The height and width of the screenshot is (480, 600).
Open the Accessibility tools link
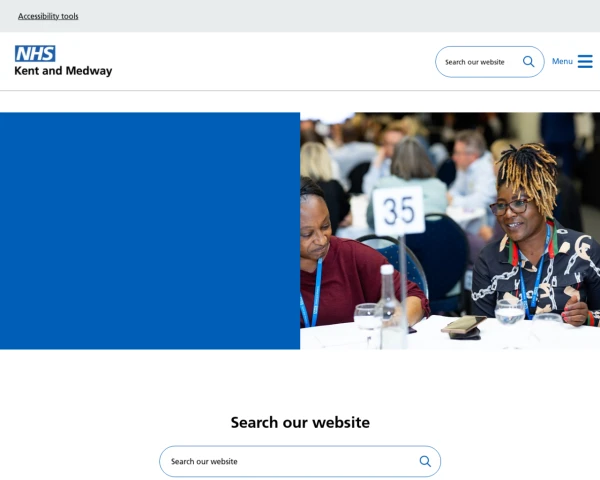(x=48, y=16)
